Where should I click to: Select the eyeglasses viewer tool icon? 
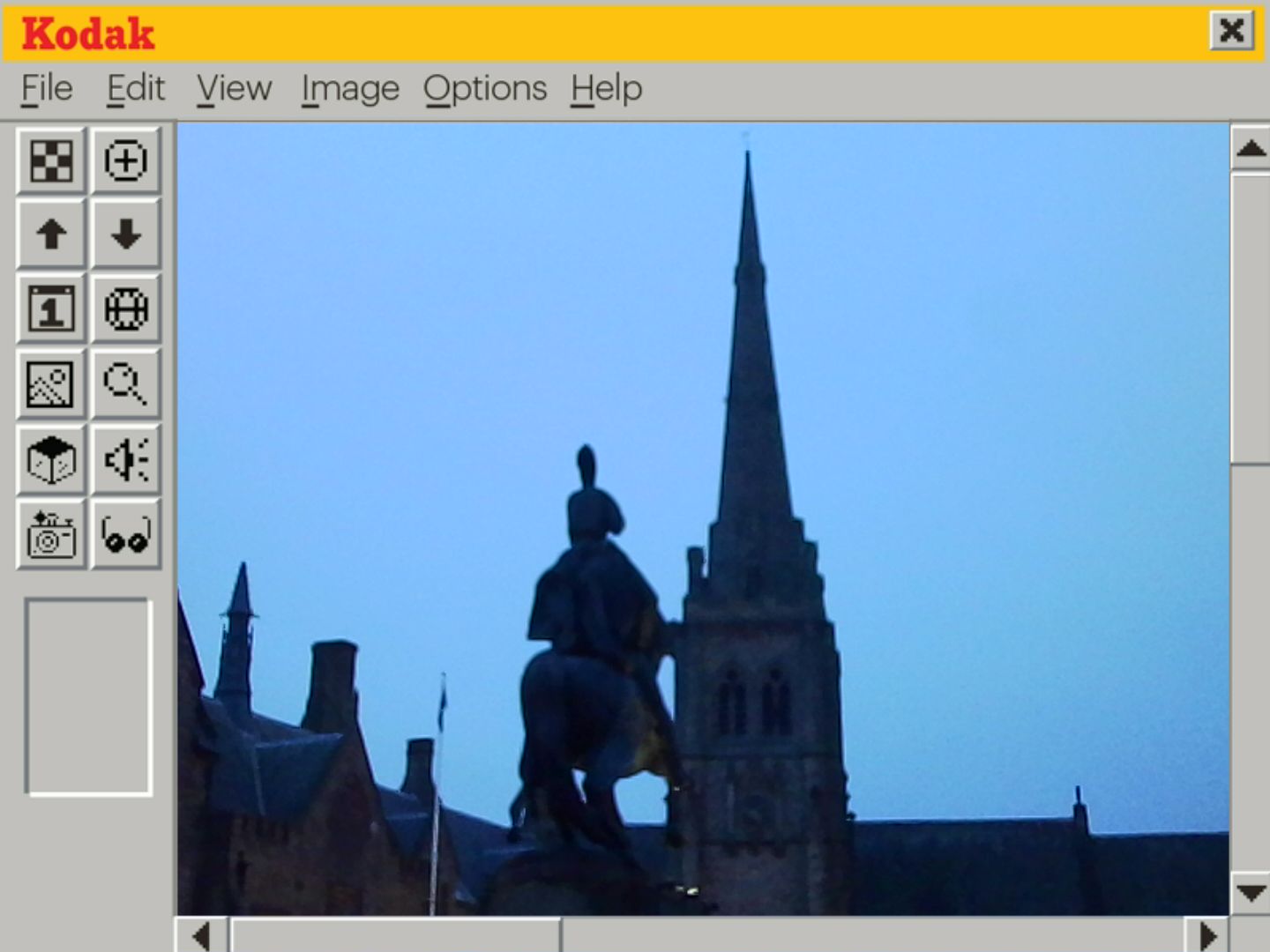[x=126, y=534]
